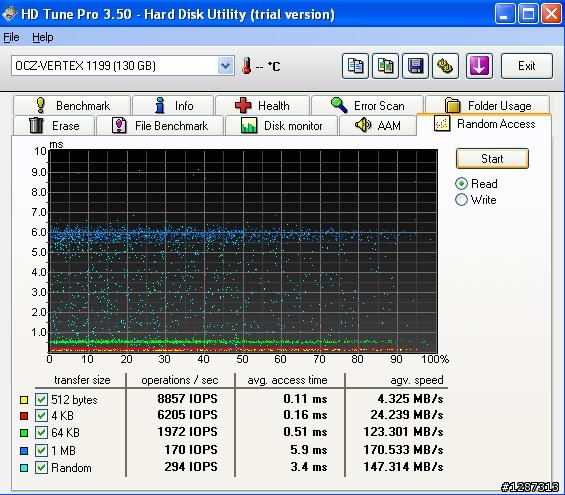The image size is (565, 495).
Task: Switch to the Erase tab
Action: [x=54, y=125]
